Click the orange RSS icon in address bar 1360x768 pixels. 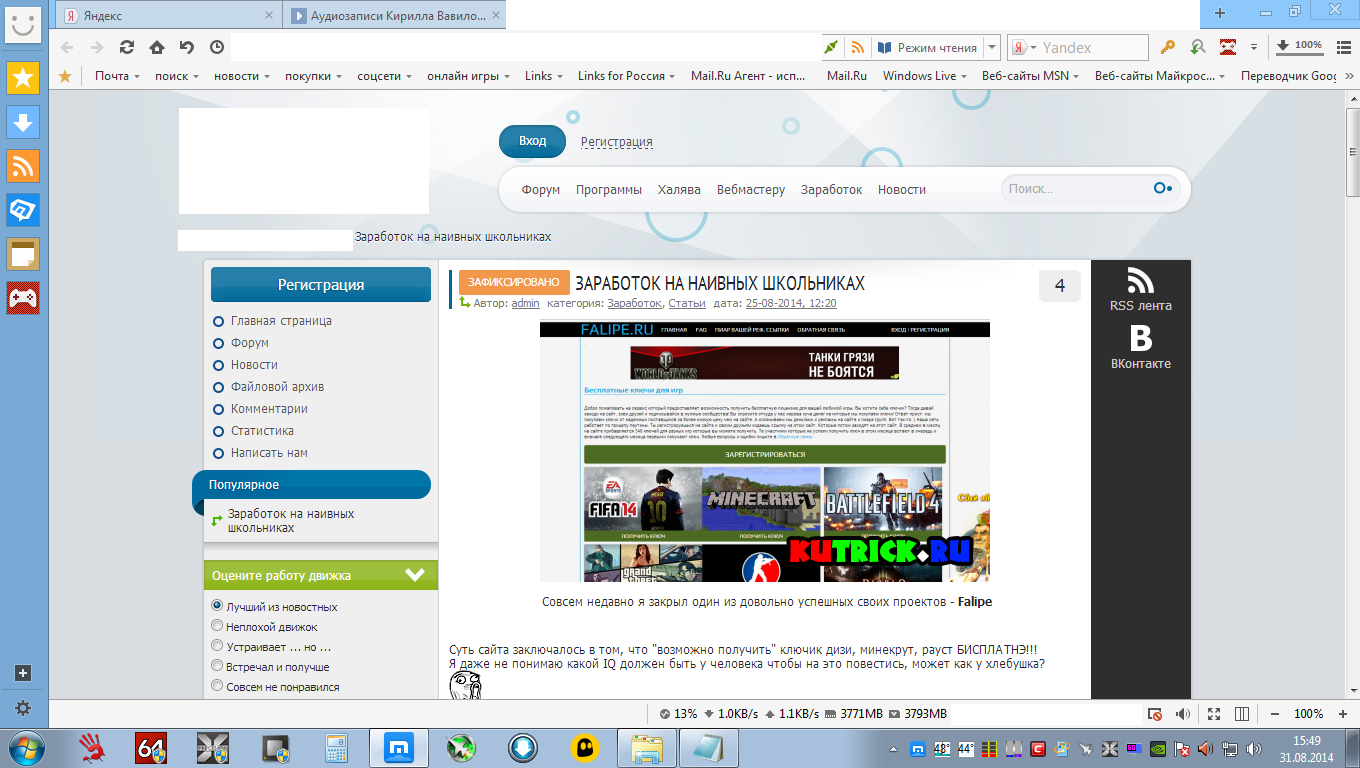coord(857,47)
